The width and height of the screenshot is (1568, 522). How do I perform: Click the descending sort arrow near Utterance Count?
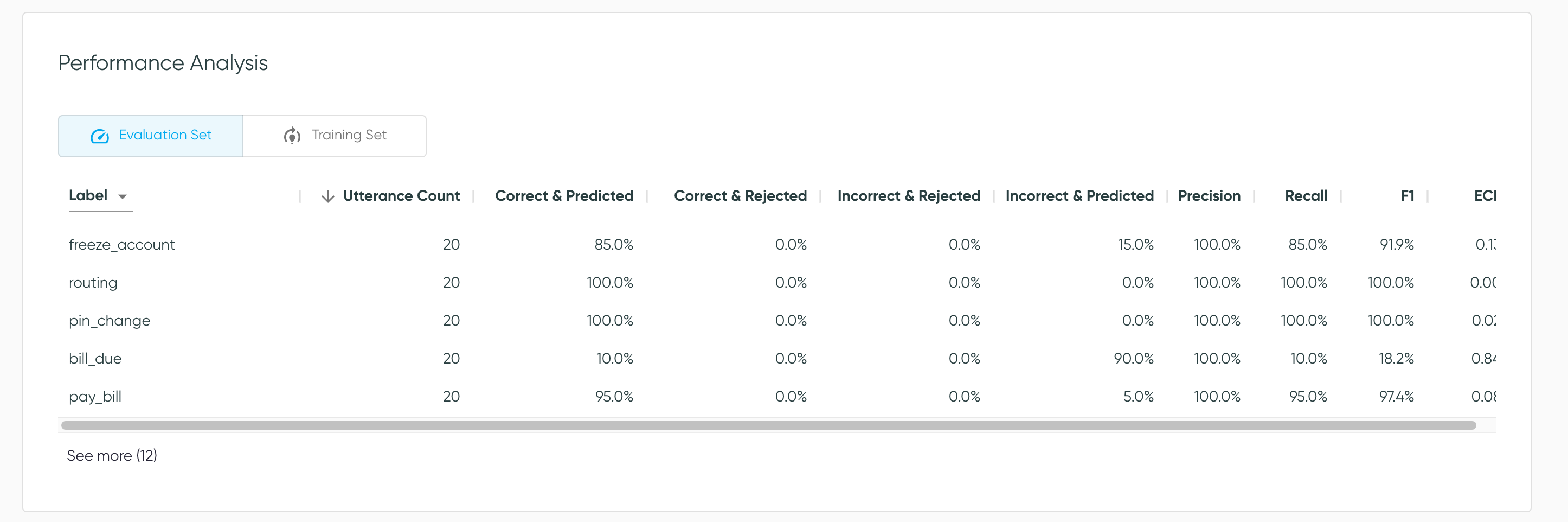point(328,196)
